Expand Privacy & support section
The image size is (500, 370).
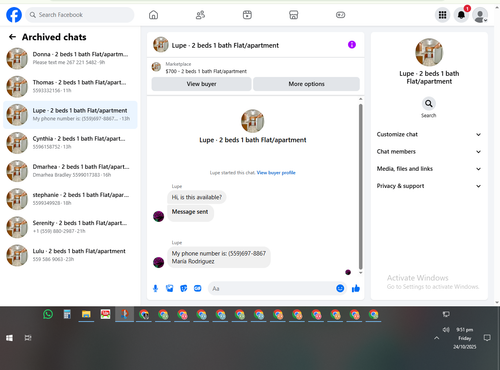coord(429,186)
